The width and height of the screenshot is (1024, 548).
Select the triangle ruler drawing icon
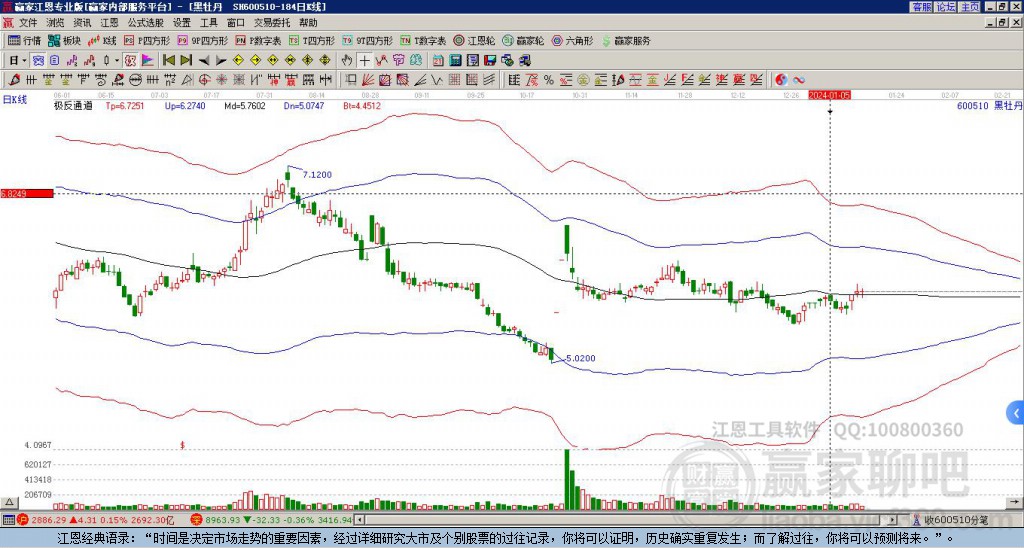(x=187, y=80)
